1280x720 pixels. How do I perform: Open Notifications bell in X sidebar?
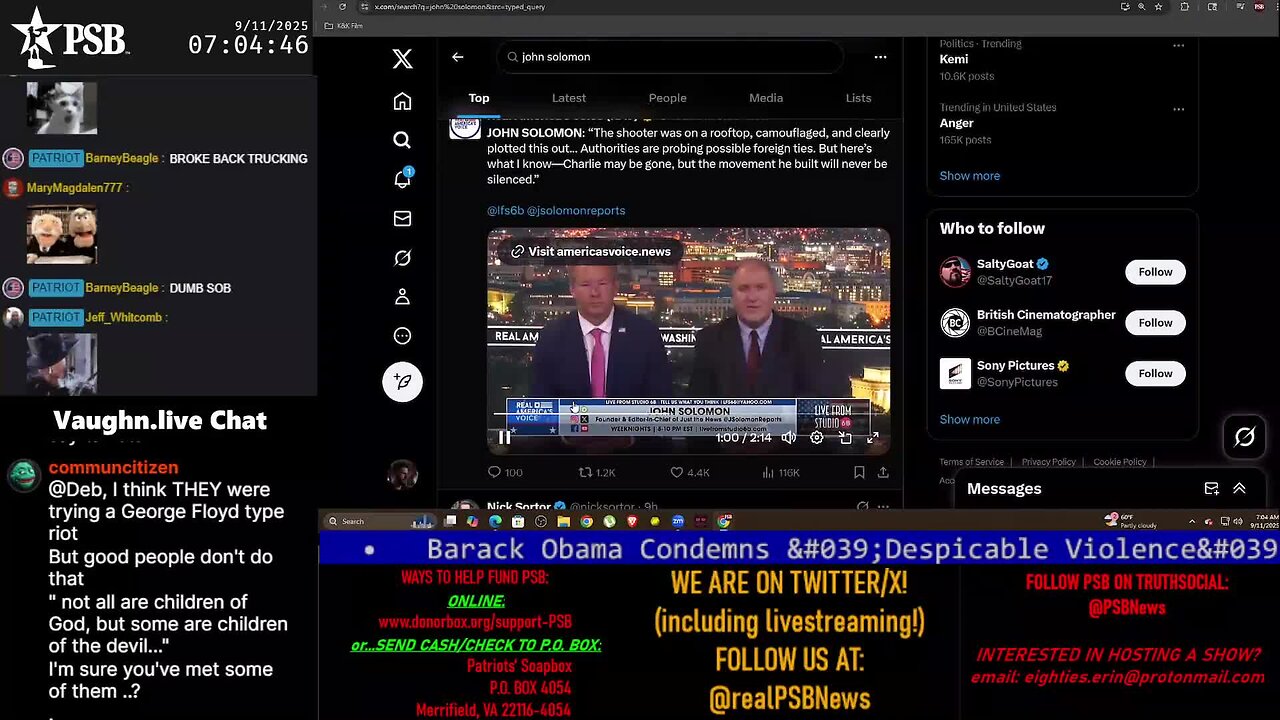[402, 179]
